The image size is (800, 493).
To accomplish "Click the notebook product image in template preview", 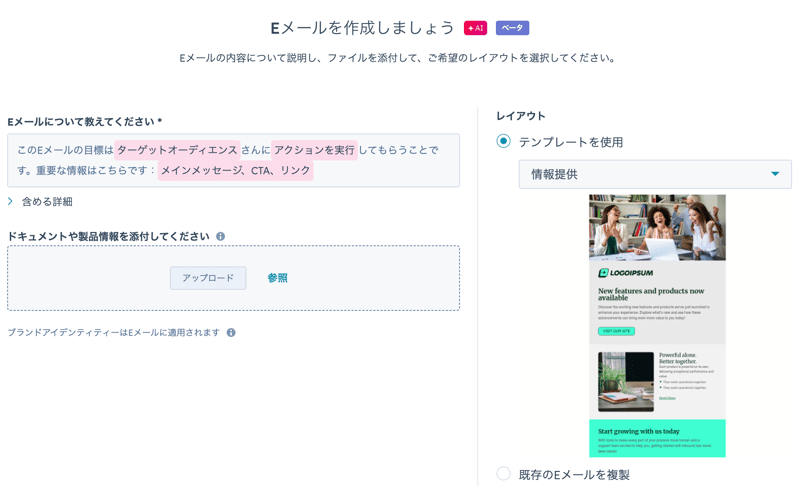I will pyautogui.click(x=626, y=381).
